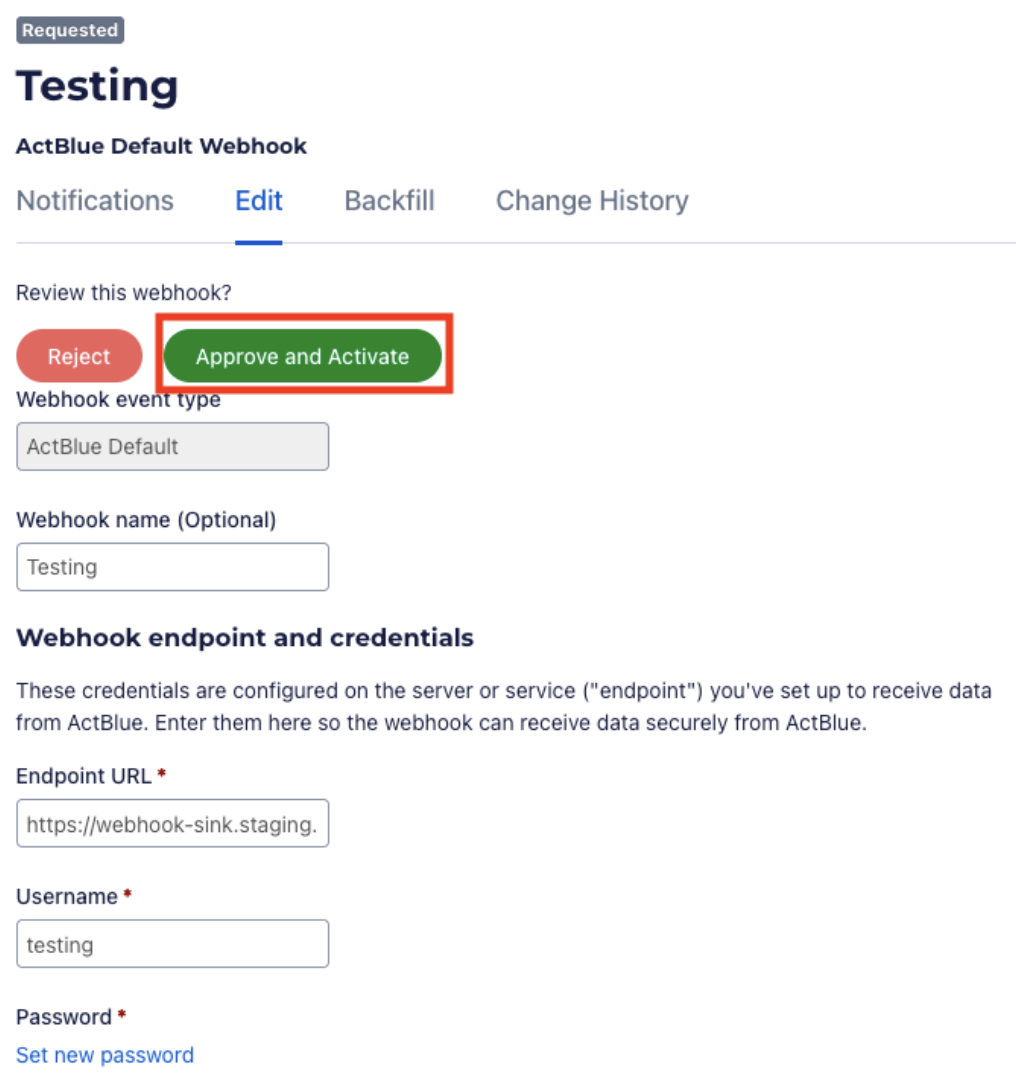
Task: Click the Approve and Activate button
Action: tap(302, 356)
